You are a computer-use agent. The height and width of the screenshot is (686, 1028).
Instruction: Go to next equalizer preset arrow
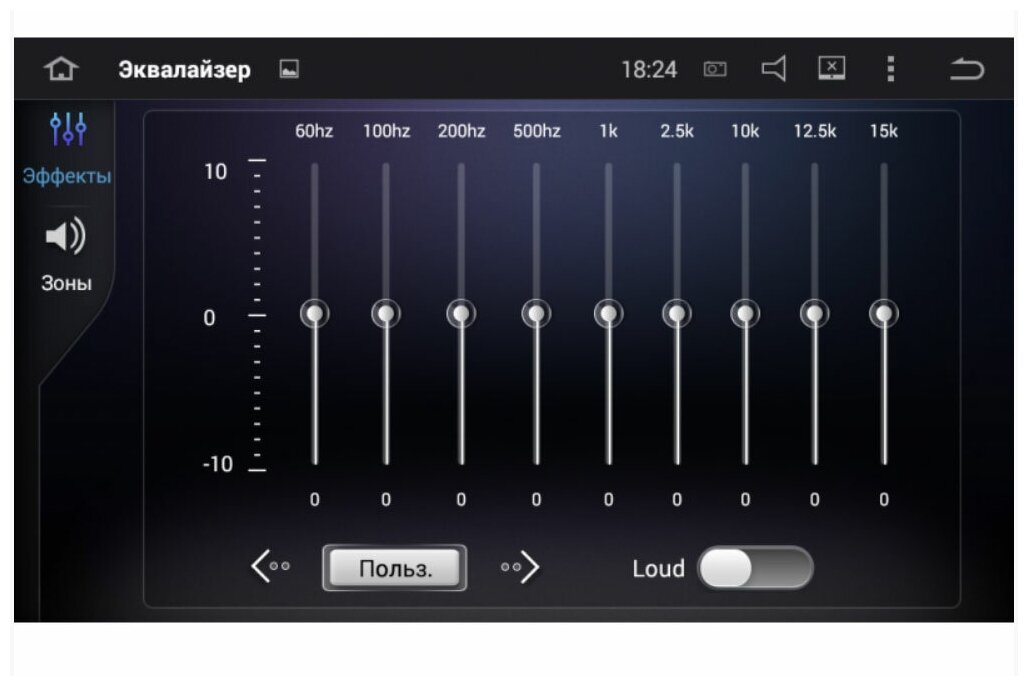[520, 567]
